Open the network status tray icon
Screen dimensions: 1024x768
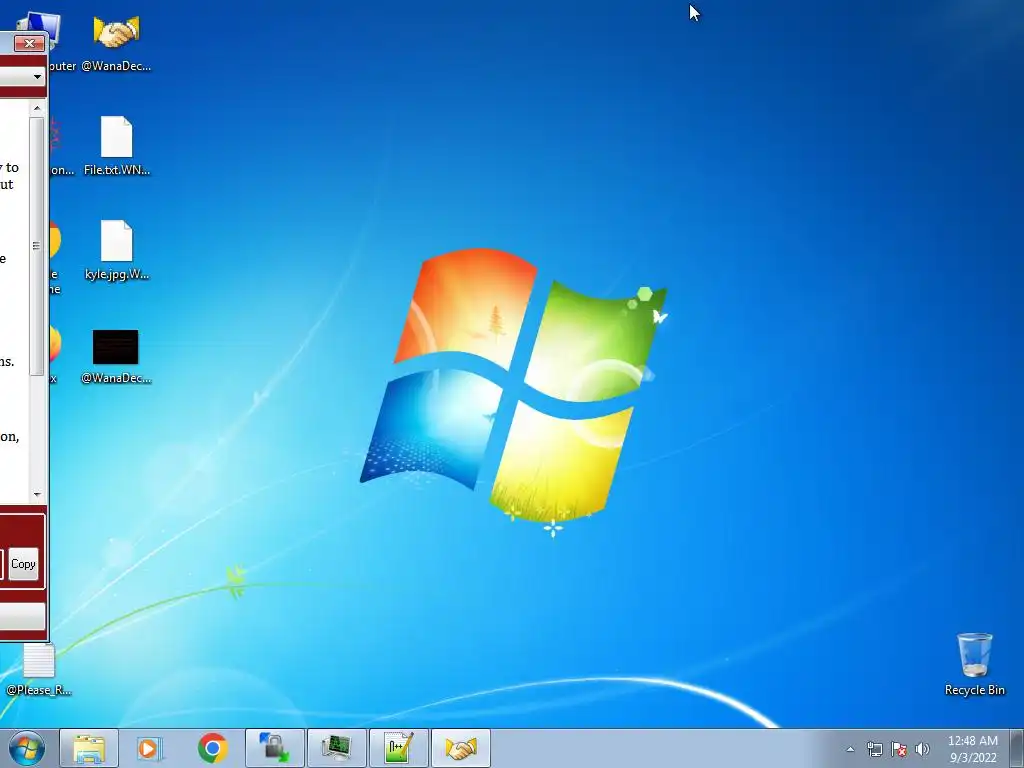pos(874,749)
